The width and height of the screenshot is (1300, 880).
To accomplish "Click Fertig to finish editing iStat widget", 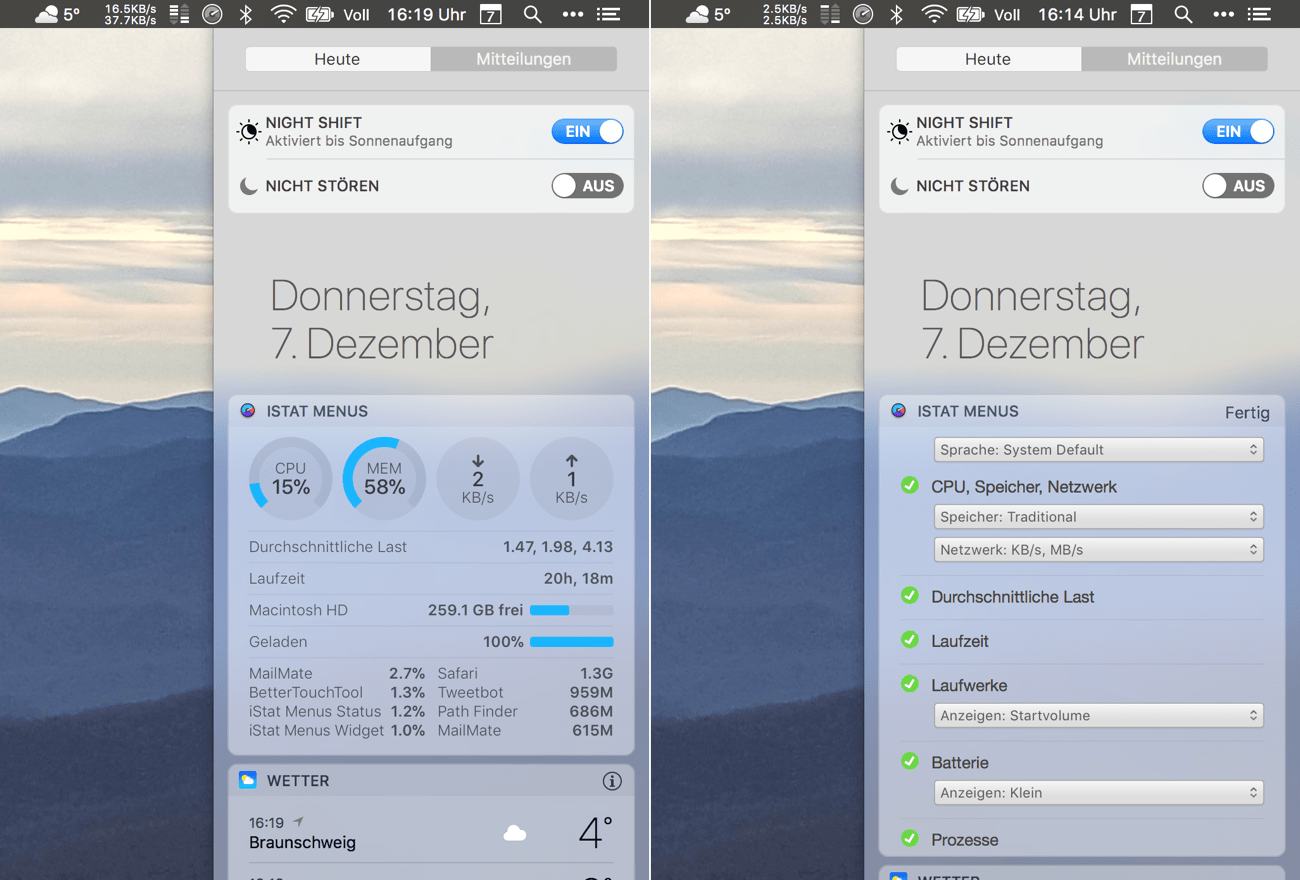I will [x=1247, y=412].
